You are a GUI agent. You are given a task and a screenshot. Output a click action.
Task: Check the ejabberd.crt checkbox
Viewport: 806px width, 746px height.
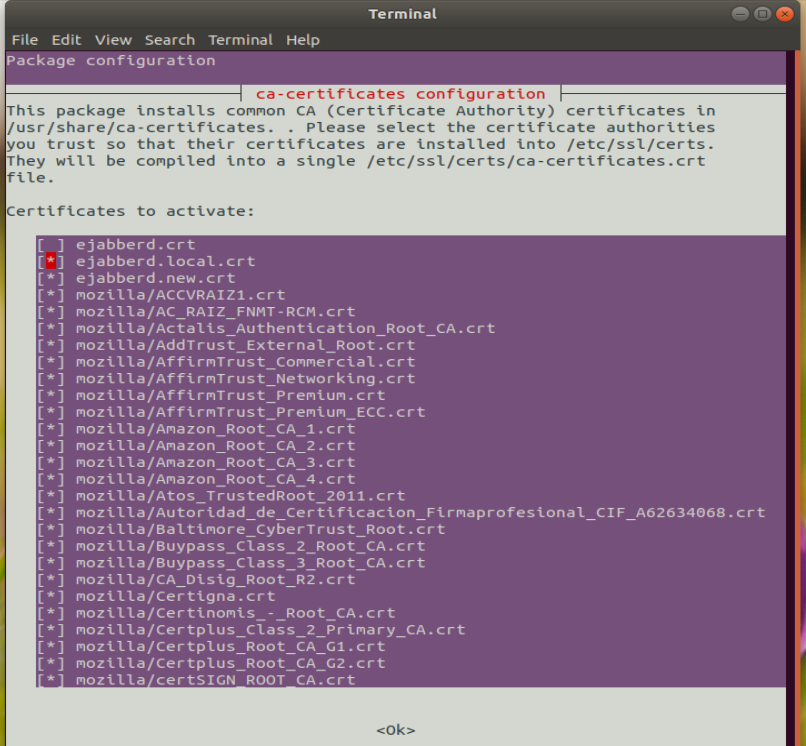coord(51,245)
